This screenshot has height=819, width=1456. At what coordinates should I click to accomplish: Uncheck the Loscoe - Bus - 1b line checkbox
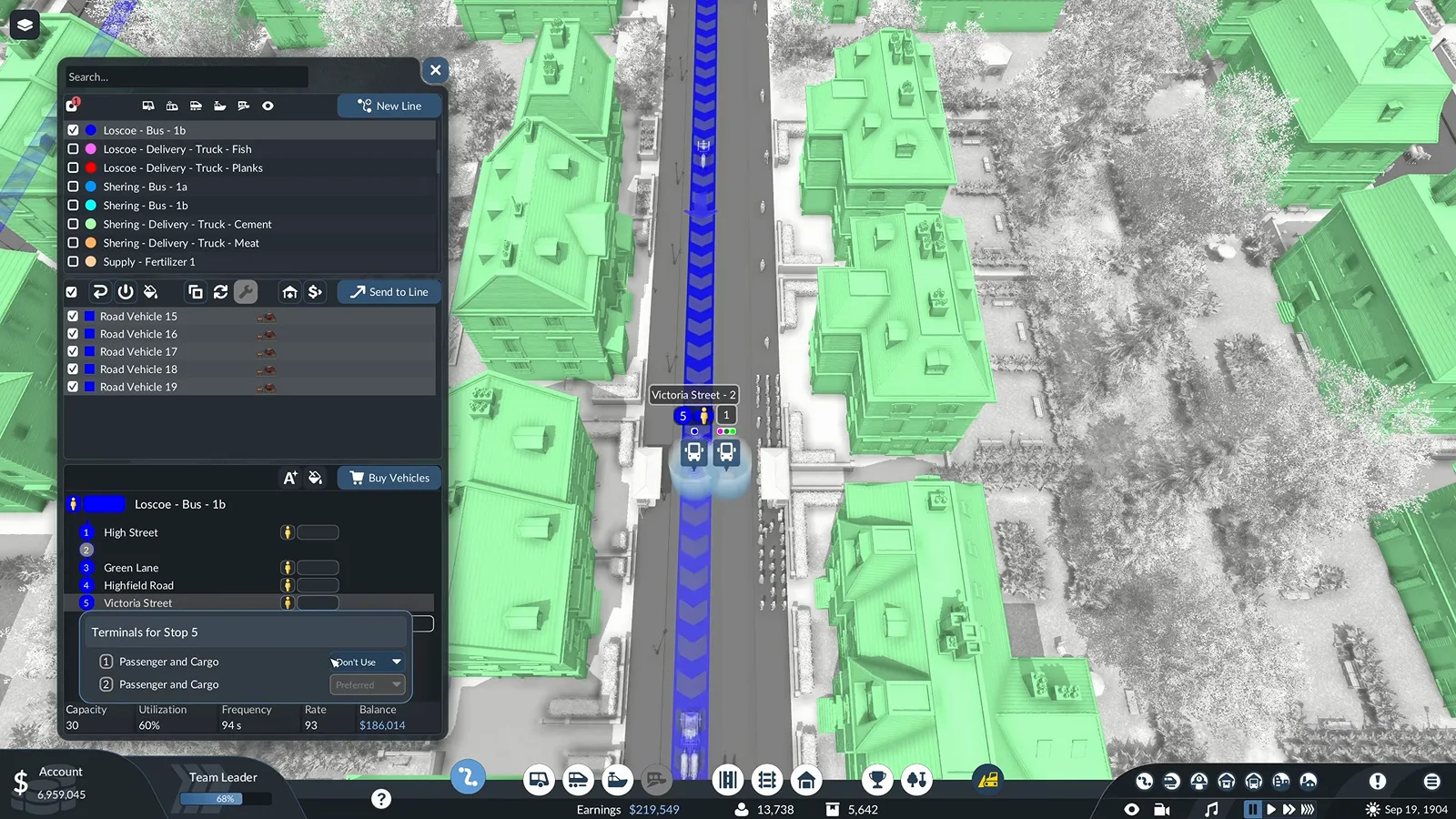click(x=73, y=130)
